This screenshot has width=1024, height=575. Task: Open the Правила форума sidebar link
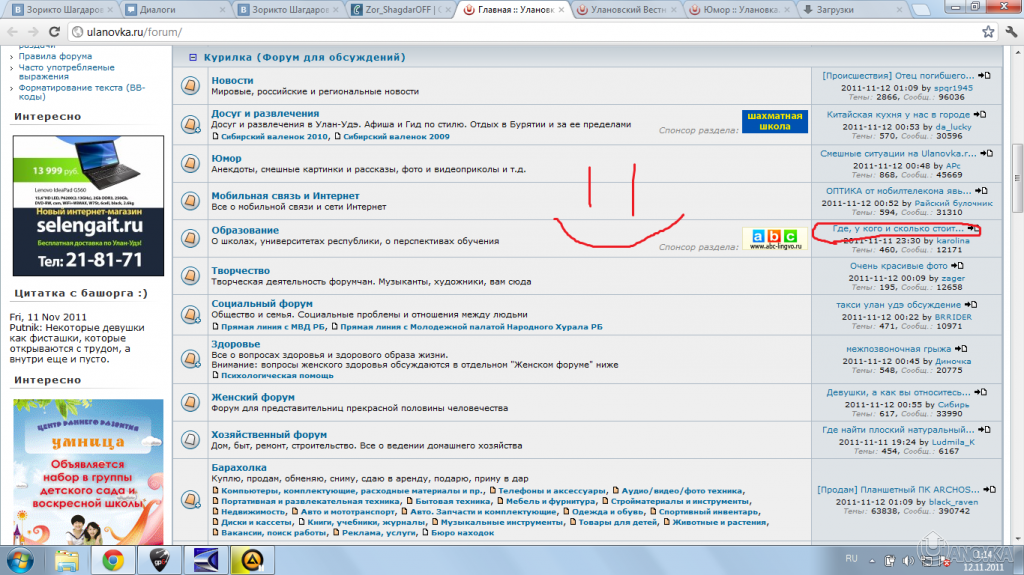(x=55, y=56)
